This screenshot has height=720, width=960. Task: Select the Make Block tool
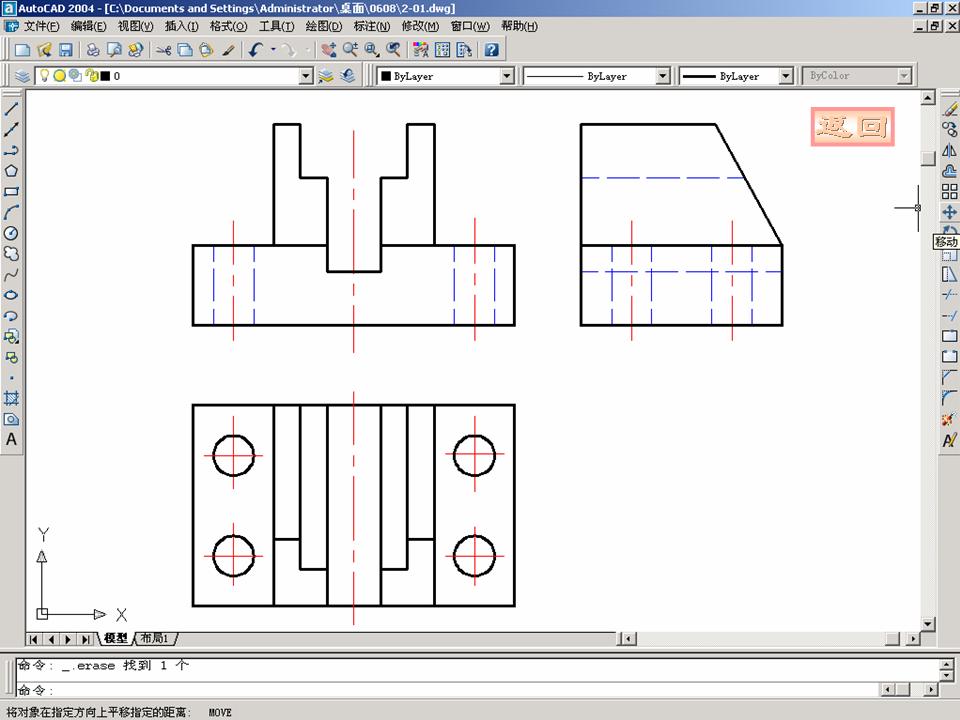(11, 357)
